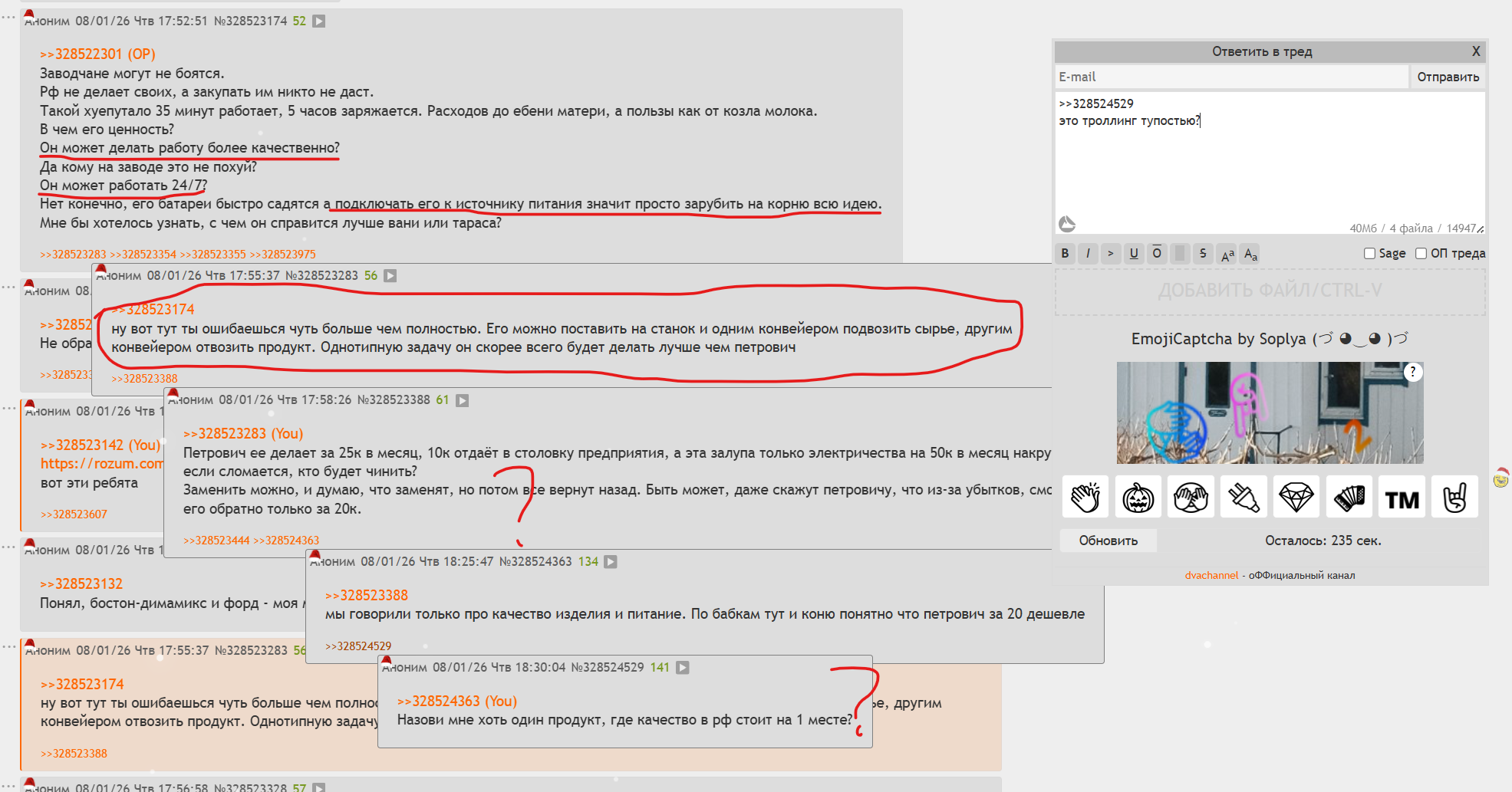Refresh the captcha with Обновить

[1108, 541]
